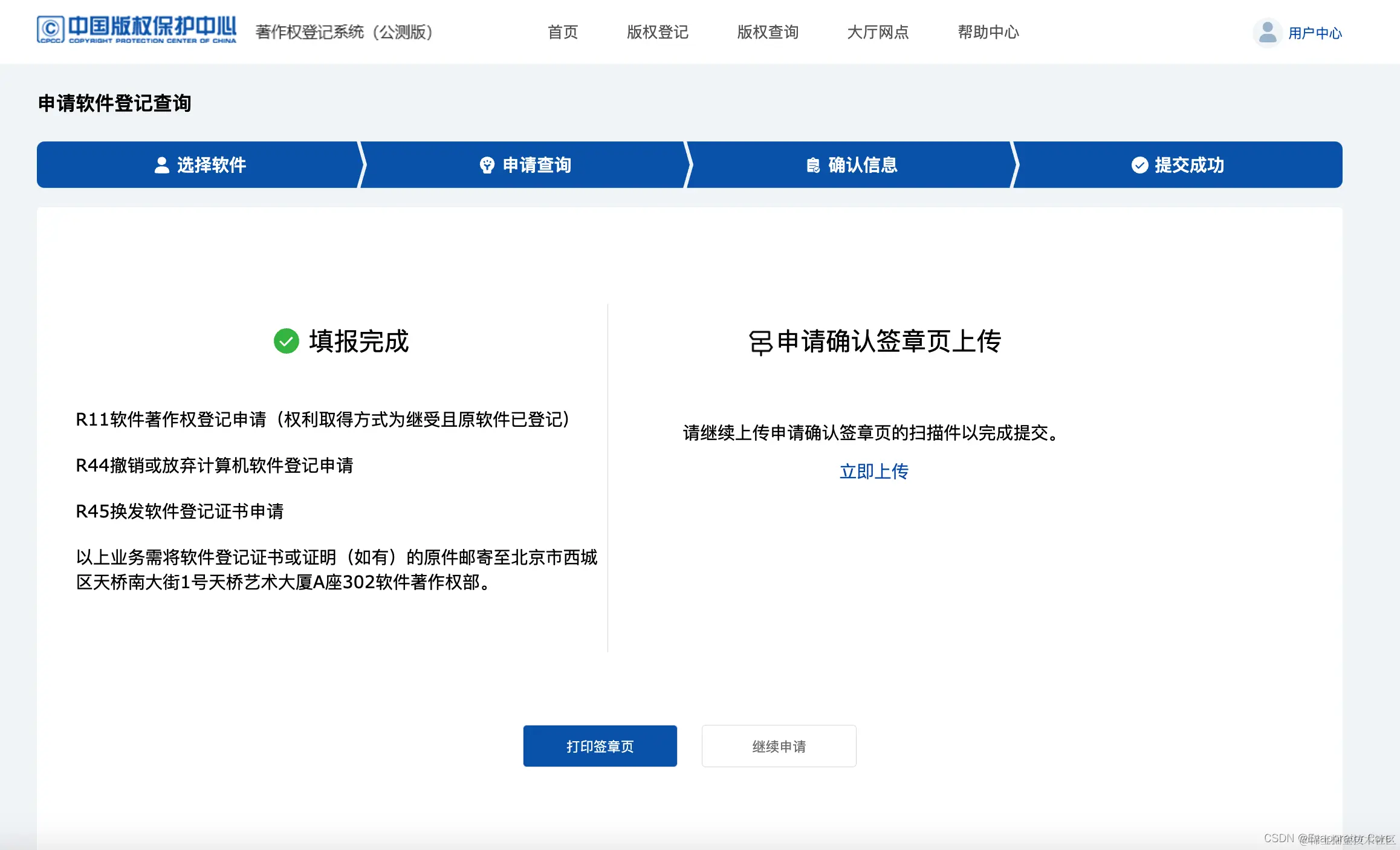This screenshot has width=1400, height=850.
Task: Click the upload icon beside 申请确认签章页上传
Action: (761, 341)
